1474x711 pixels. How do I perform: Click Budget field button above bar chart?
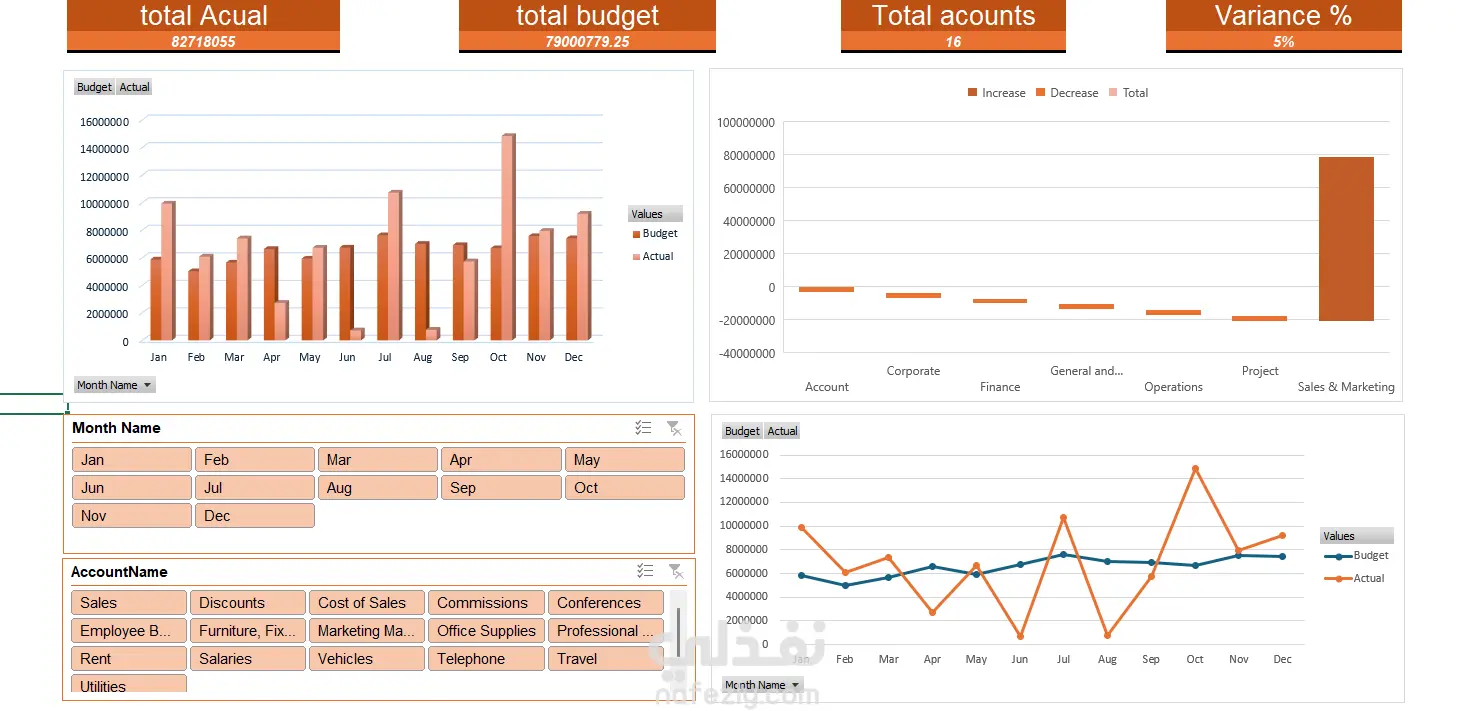point(94,87)
